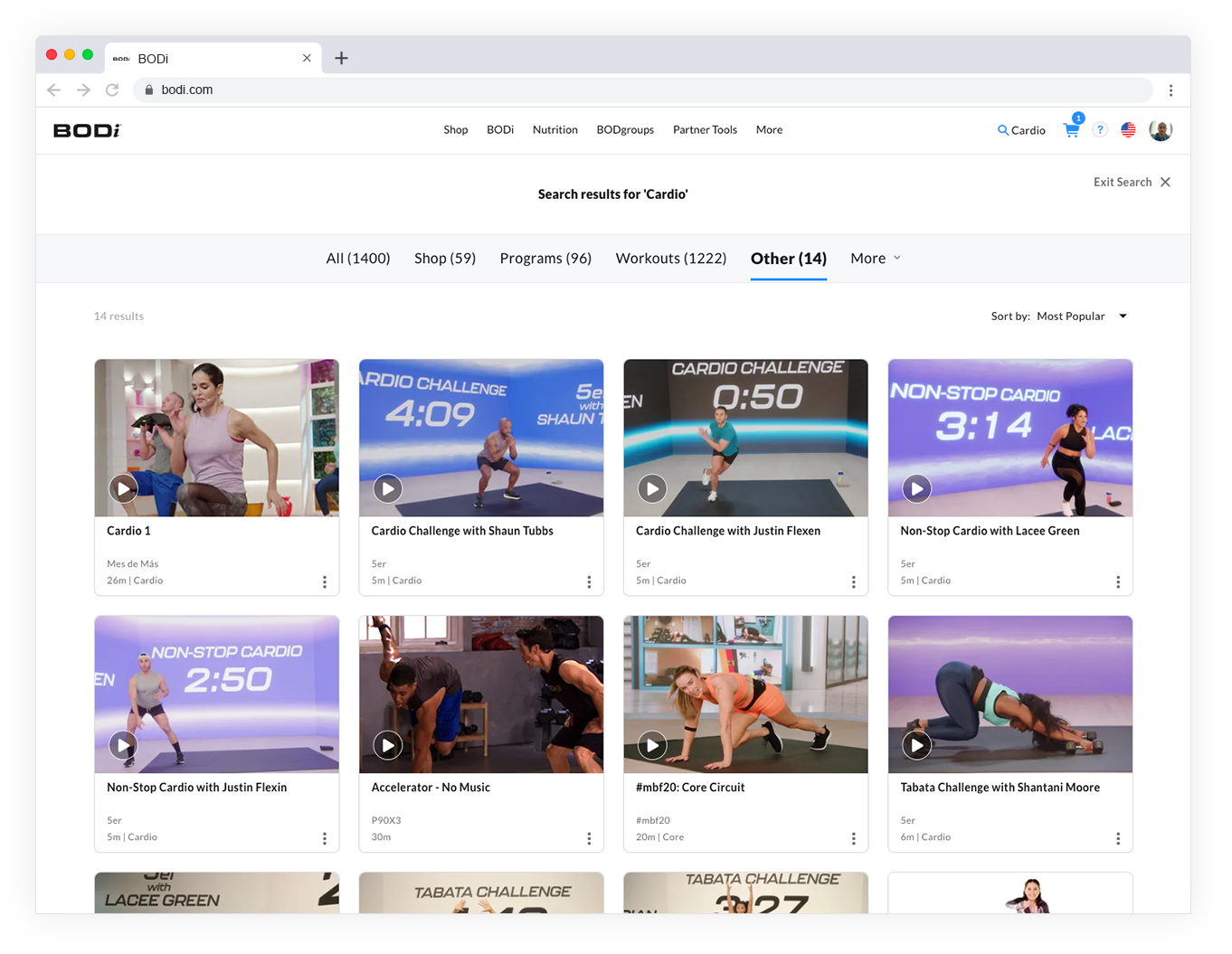Open a new browser tab
1232x954 pixels.
point(341,58)
